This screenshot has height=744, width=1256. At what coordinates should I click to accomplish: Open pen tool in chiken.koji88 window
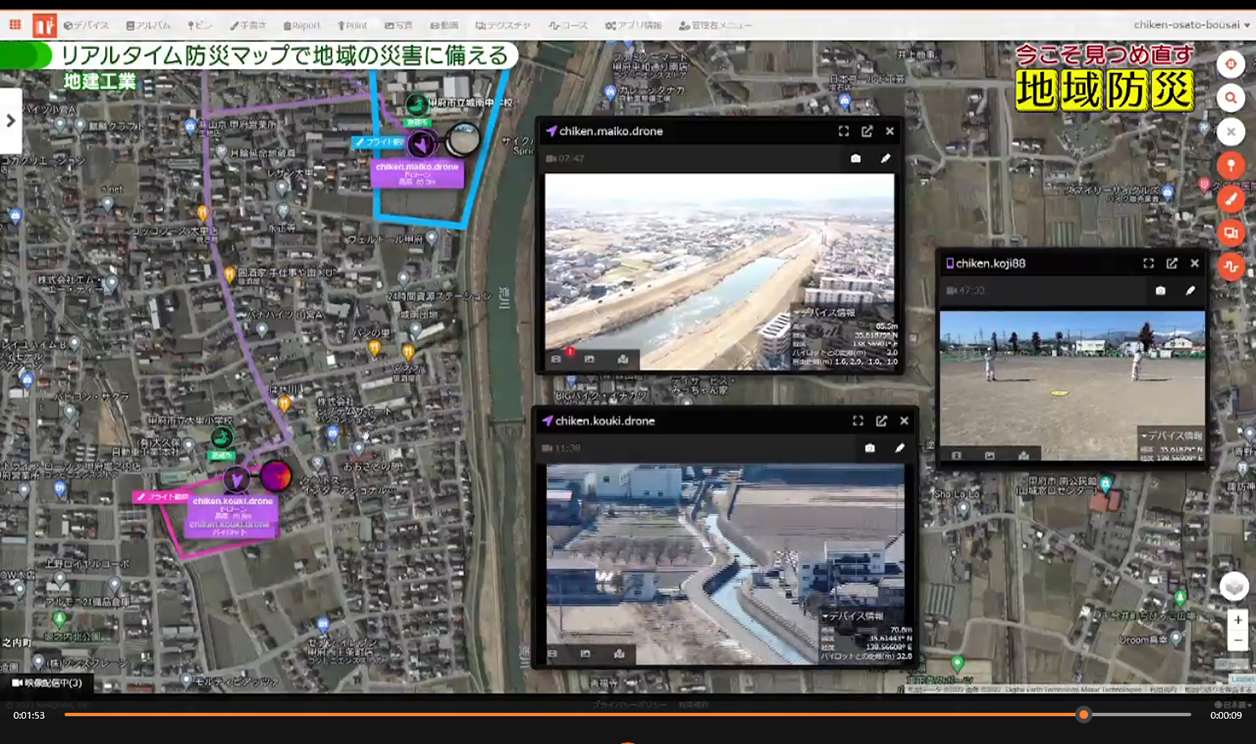1190,291
